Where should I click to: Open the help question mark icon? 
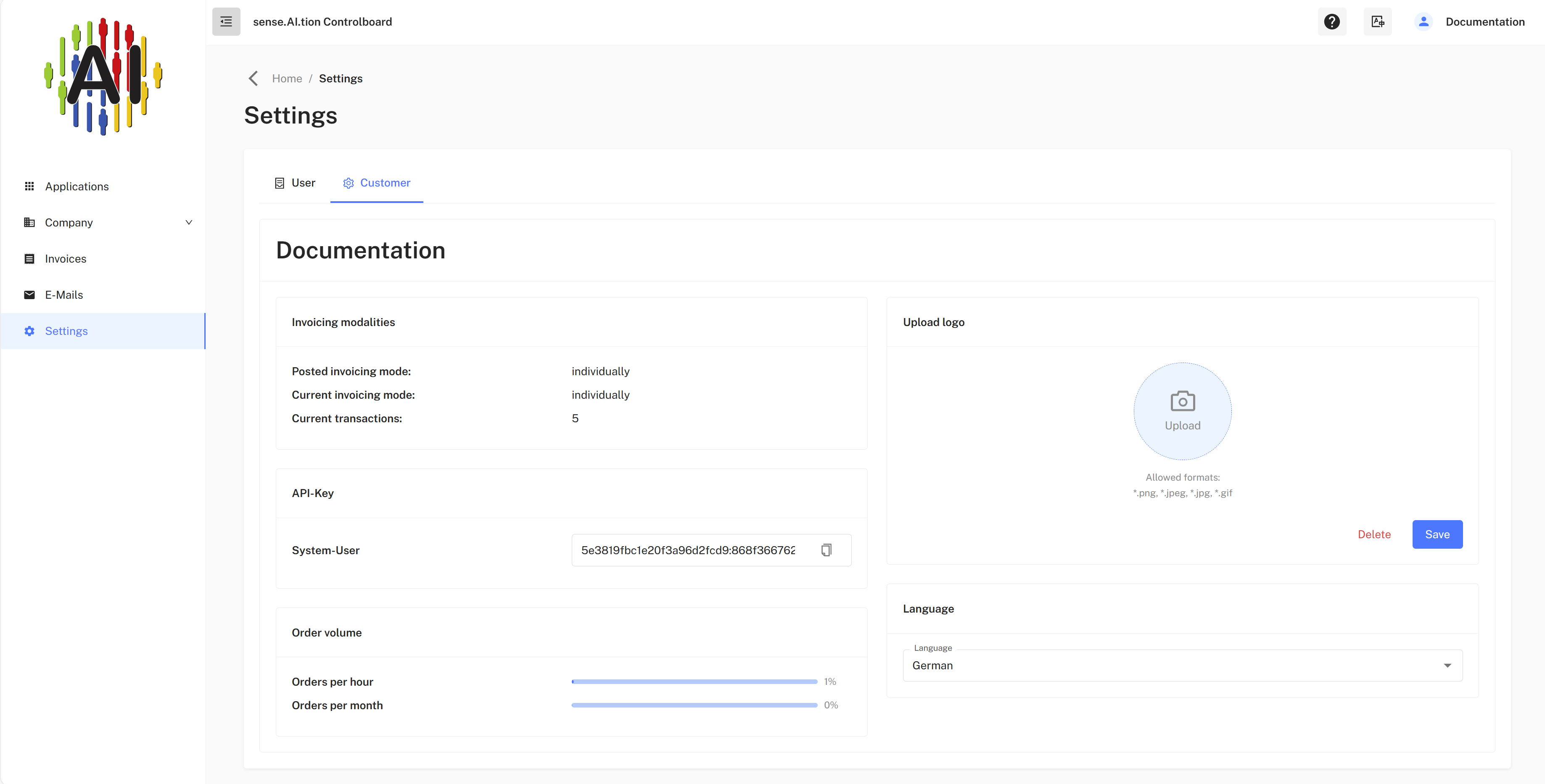click(x=1331, y=21)
